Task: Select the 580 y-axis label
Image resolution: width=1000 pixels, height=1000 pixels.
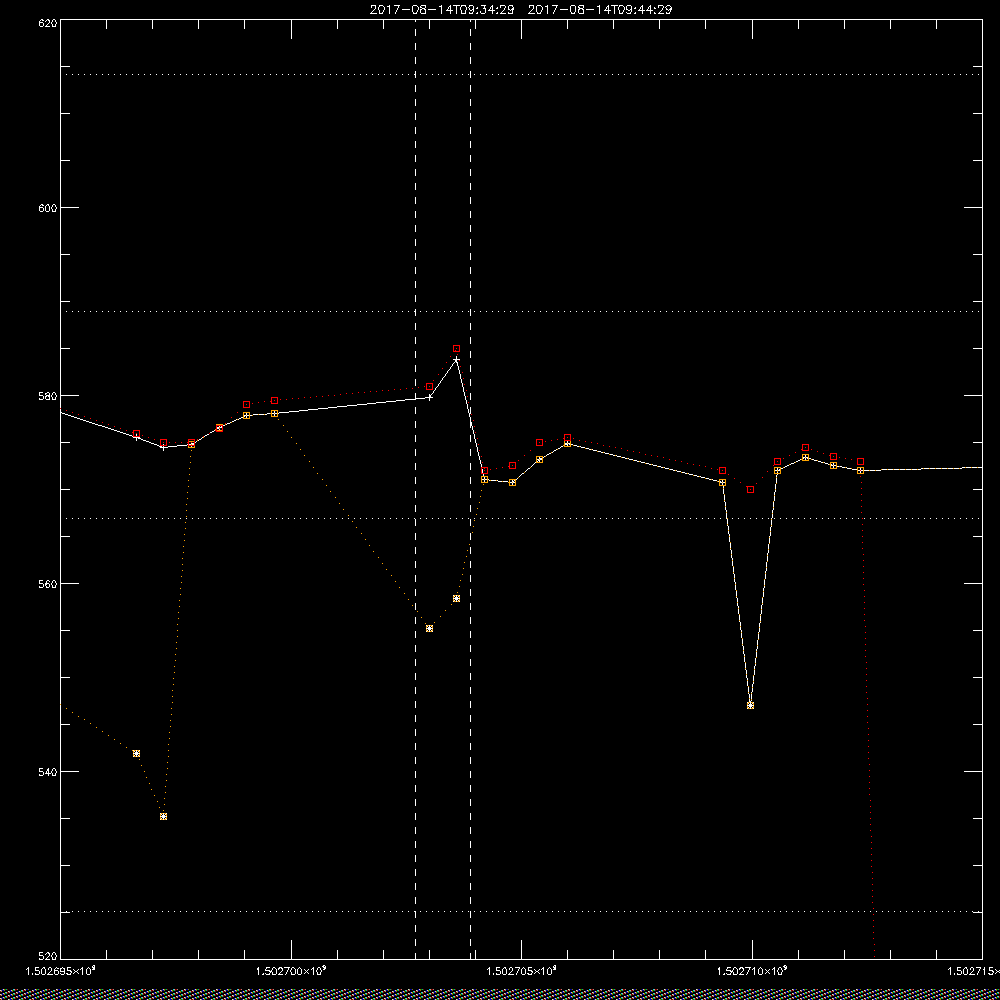Action: (48, 395)
